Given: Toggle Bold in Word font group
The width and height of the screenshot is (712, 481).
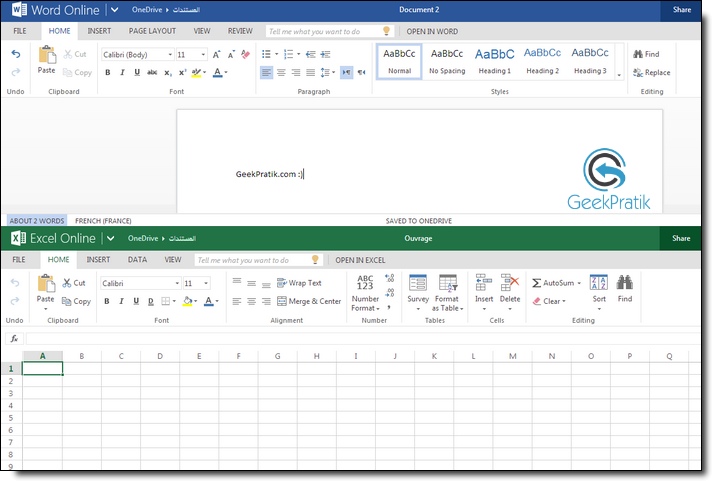Looking at the screenshot, I should 108,72.
